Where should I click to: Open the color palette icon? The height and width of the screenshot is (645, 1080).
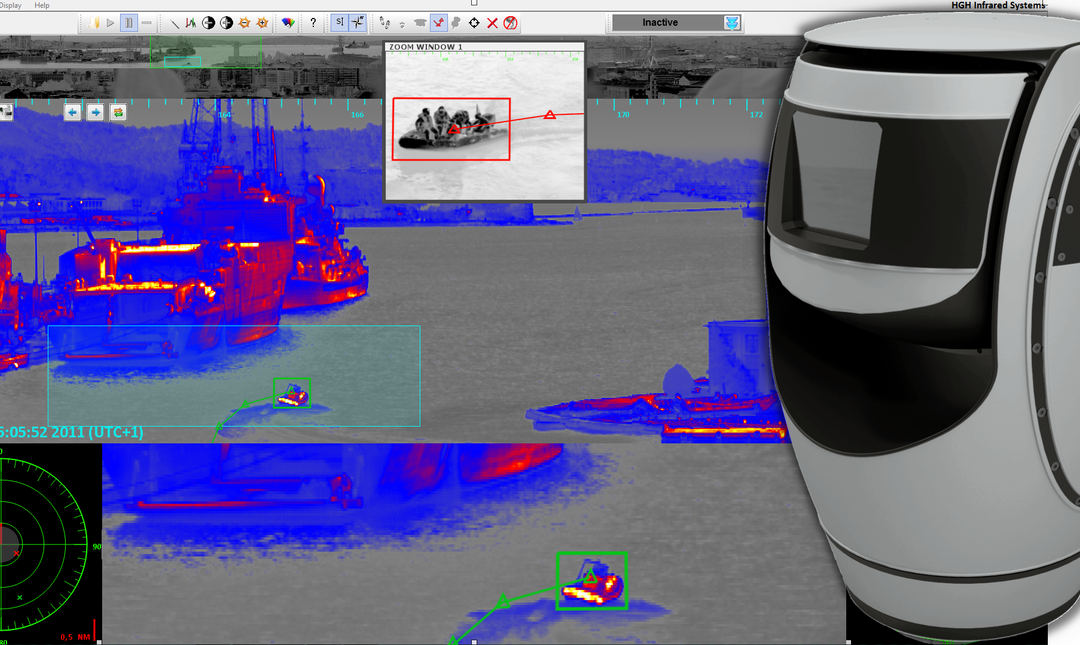288,23
